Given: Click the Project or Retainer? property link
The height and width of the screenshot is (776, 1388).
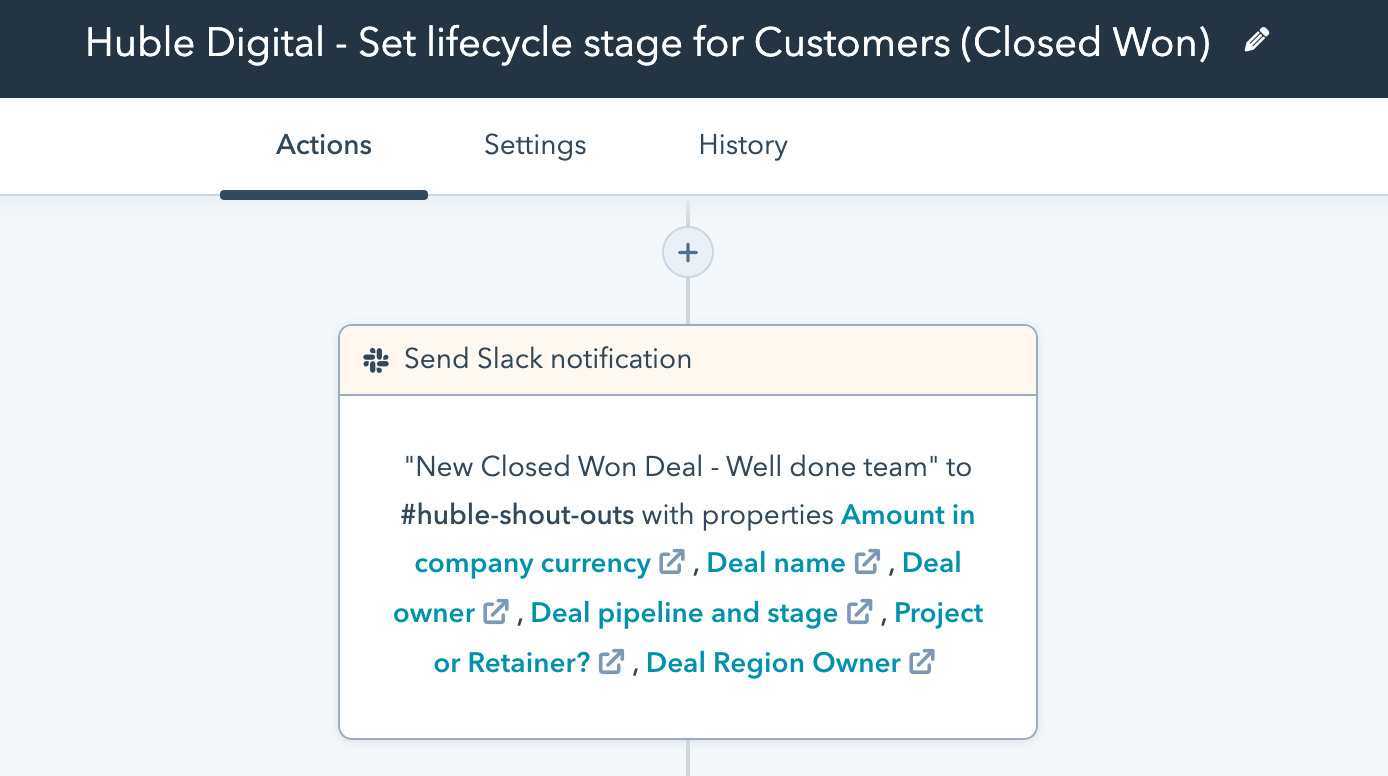Looking at the screenshot, I should tap(512, 663).
